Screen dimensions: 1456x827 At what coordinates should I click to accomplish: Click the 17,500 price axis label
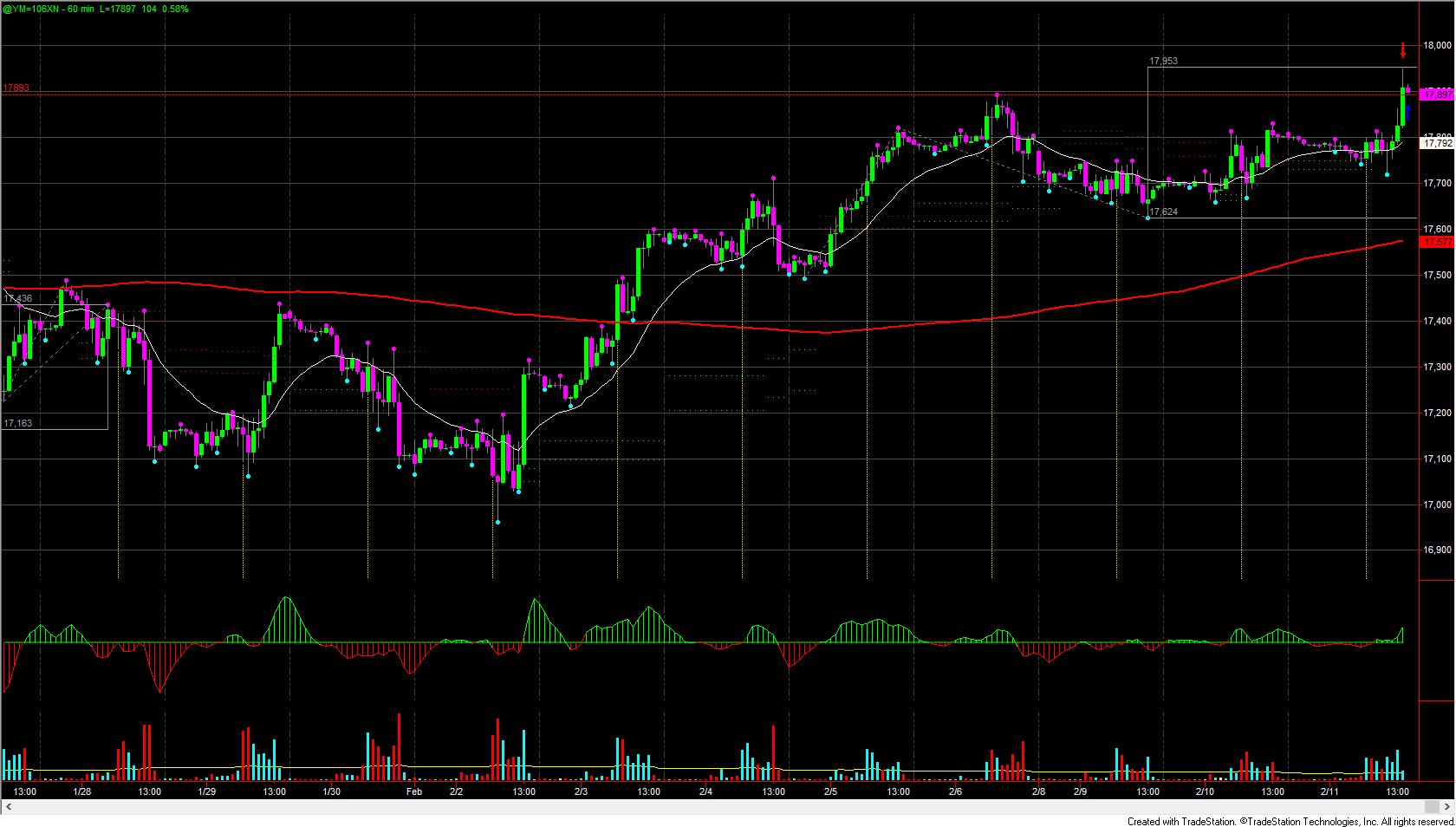point(1438,276)
